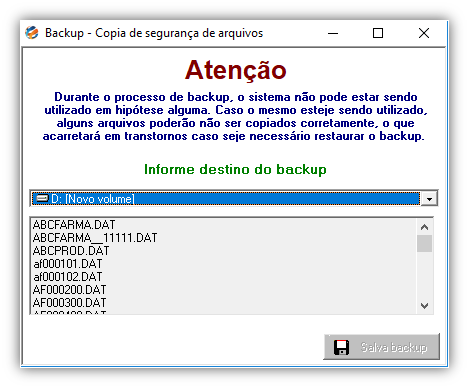Select af000101.DAT file entry
The height and width of the screenshot is (388, 469).
[68, 264]
